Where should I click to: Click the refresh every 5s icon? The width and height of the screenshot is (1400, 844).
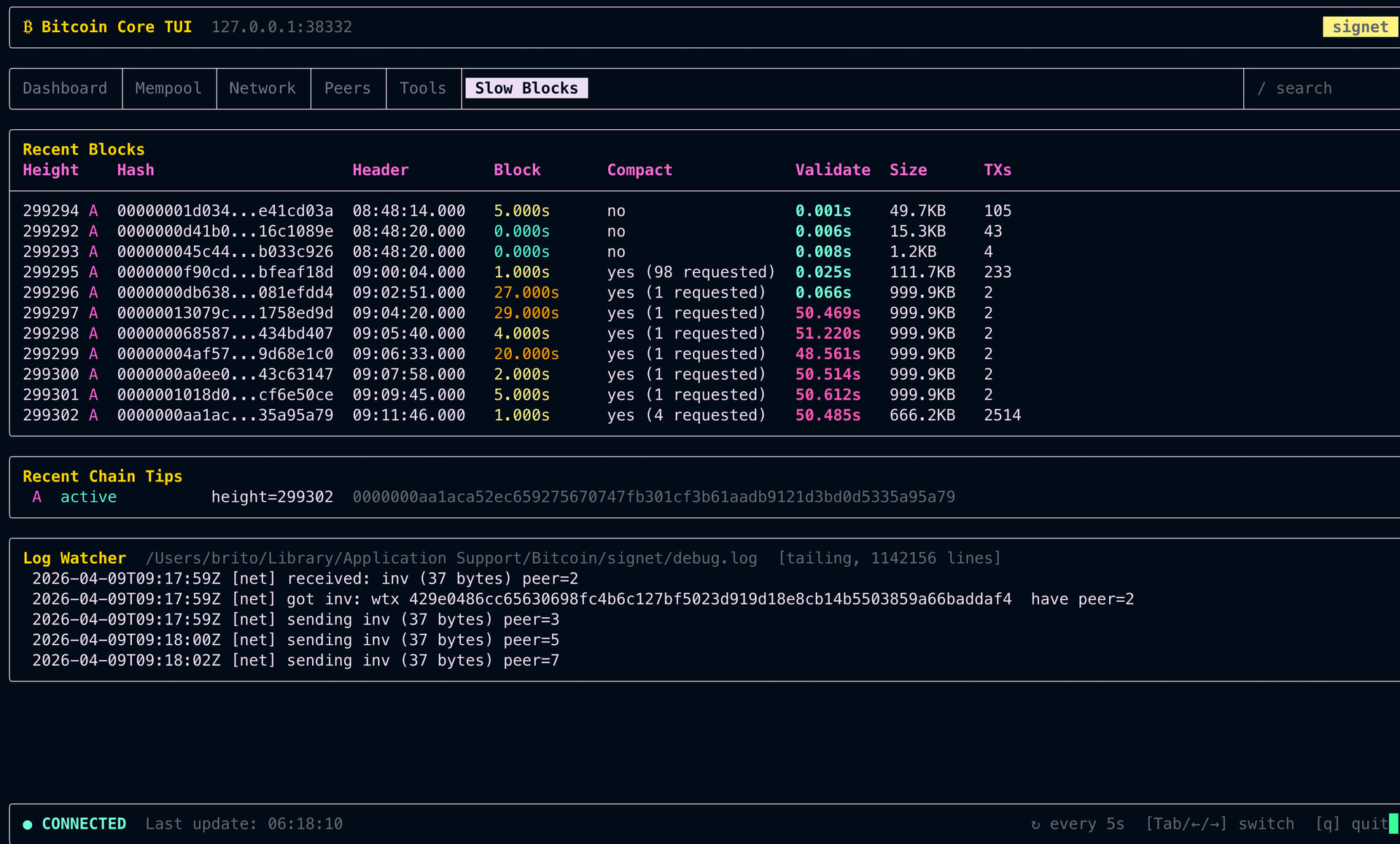point(1035,824)
